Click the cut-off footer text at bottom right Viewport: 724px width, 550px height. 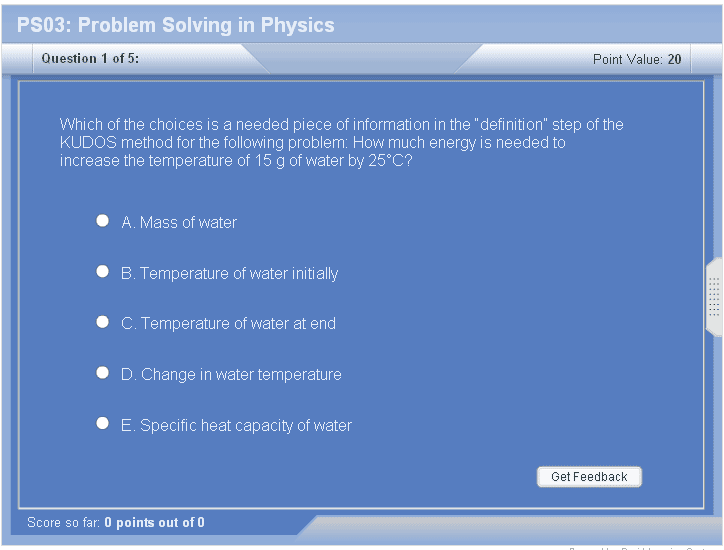(645, 547)
